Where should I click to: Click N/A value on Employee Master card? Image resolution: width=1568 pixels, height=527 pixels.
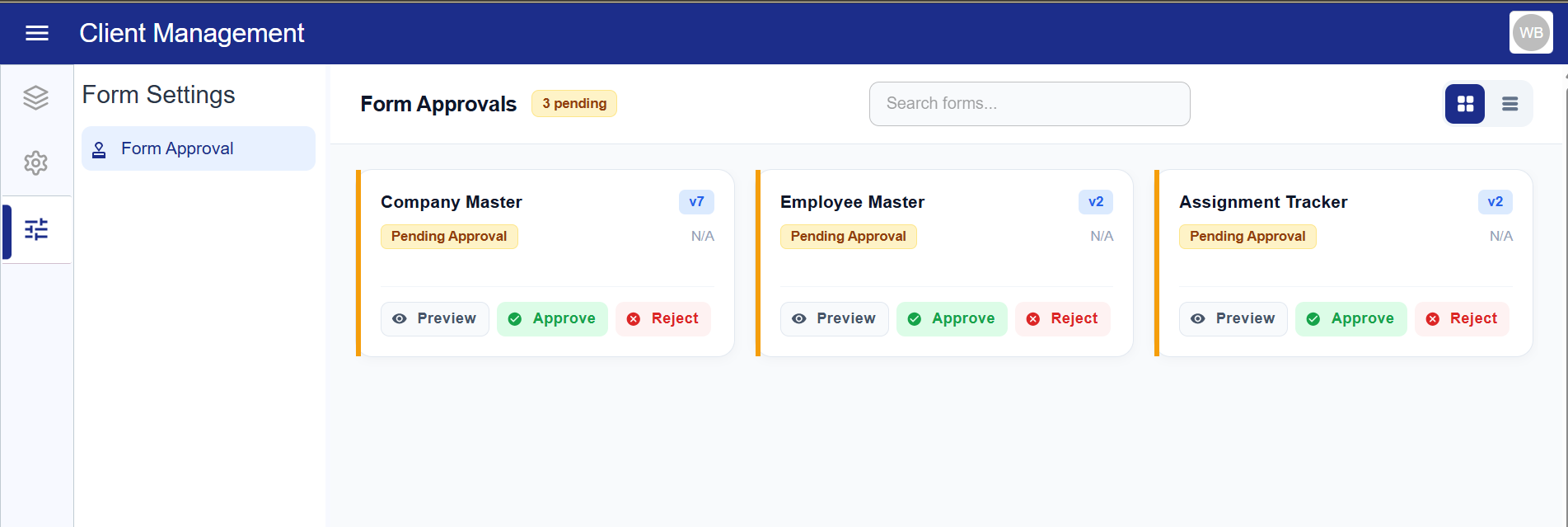tap(1102, 237)
